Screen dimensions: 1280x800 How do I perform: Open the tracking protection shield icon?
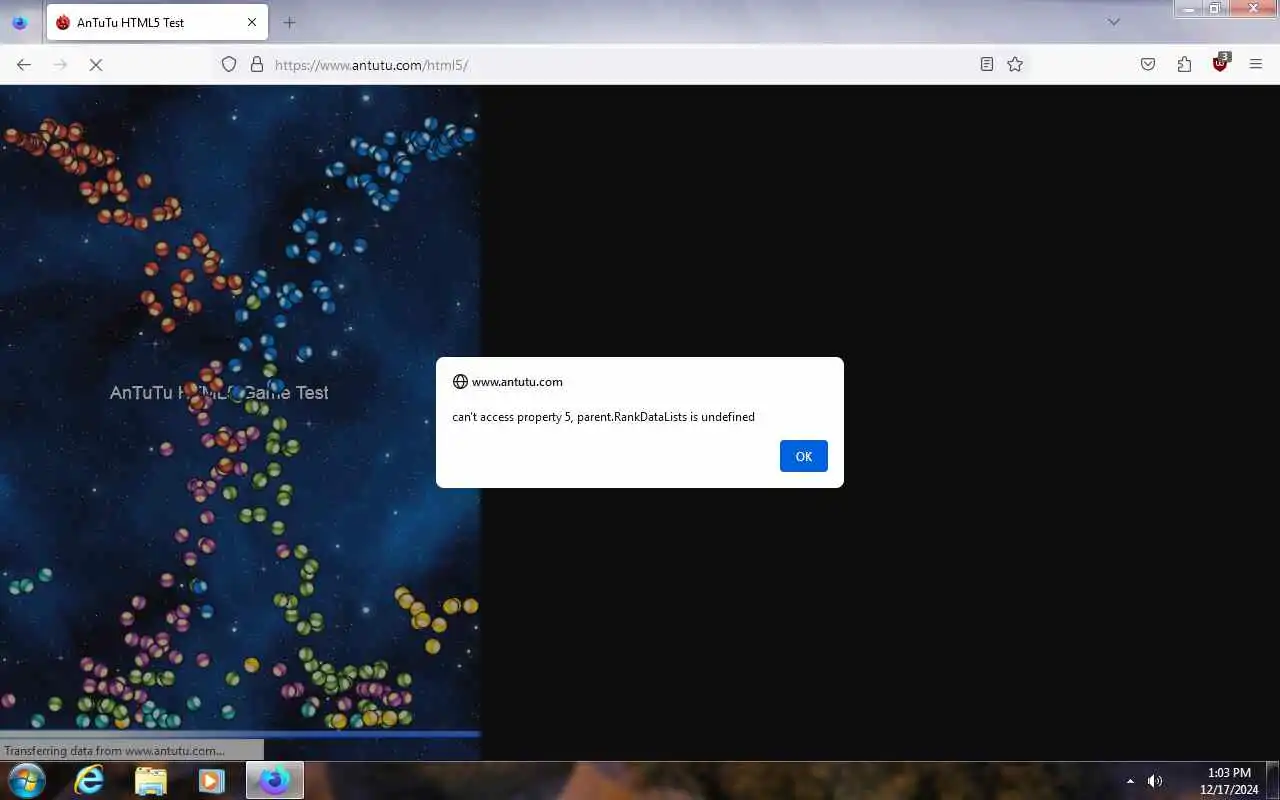pos(229,64)
